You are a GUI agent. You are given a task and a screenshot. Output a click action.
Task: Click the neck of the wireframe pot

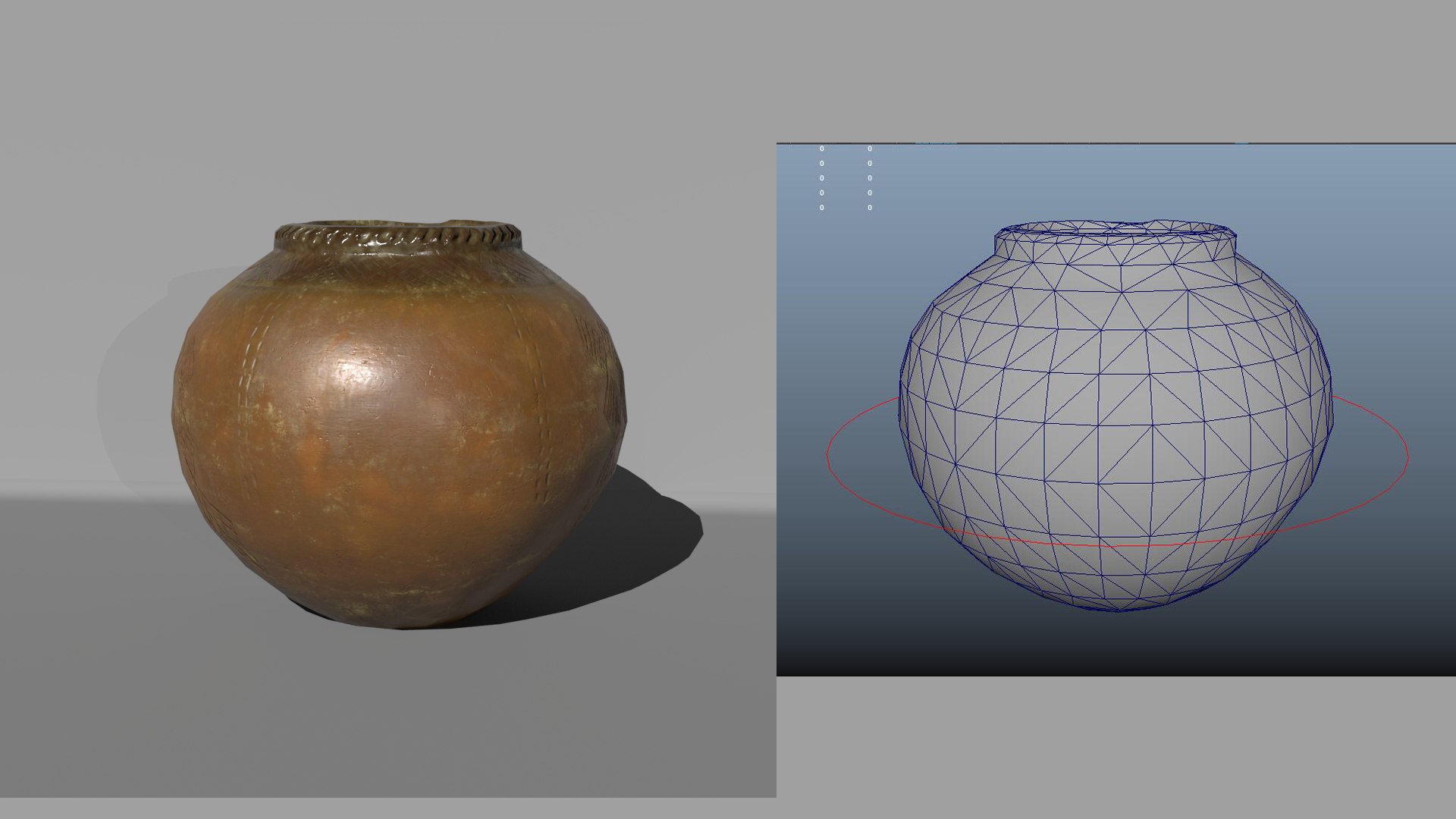[x=1115, y=249]
